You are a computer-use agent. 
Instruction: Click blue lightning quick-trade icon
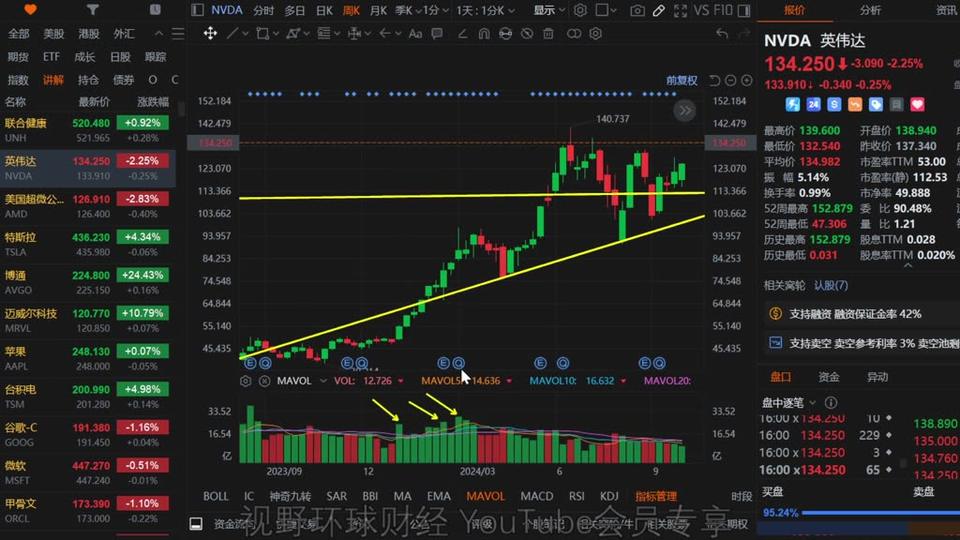point(792,105)
